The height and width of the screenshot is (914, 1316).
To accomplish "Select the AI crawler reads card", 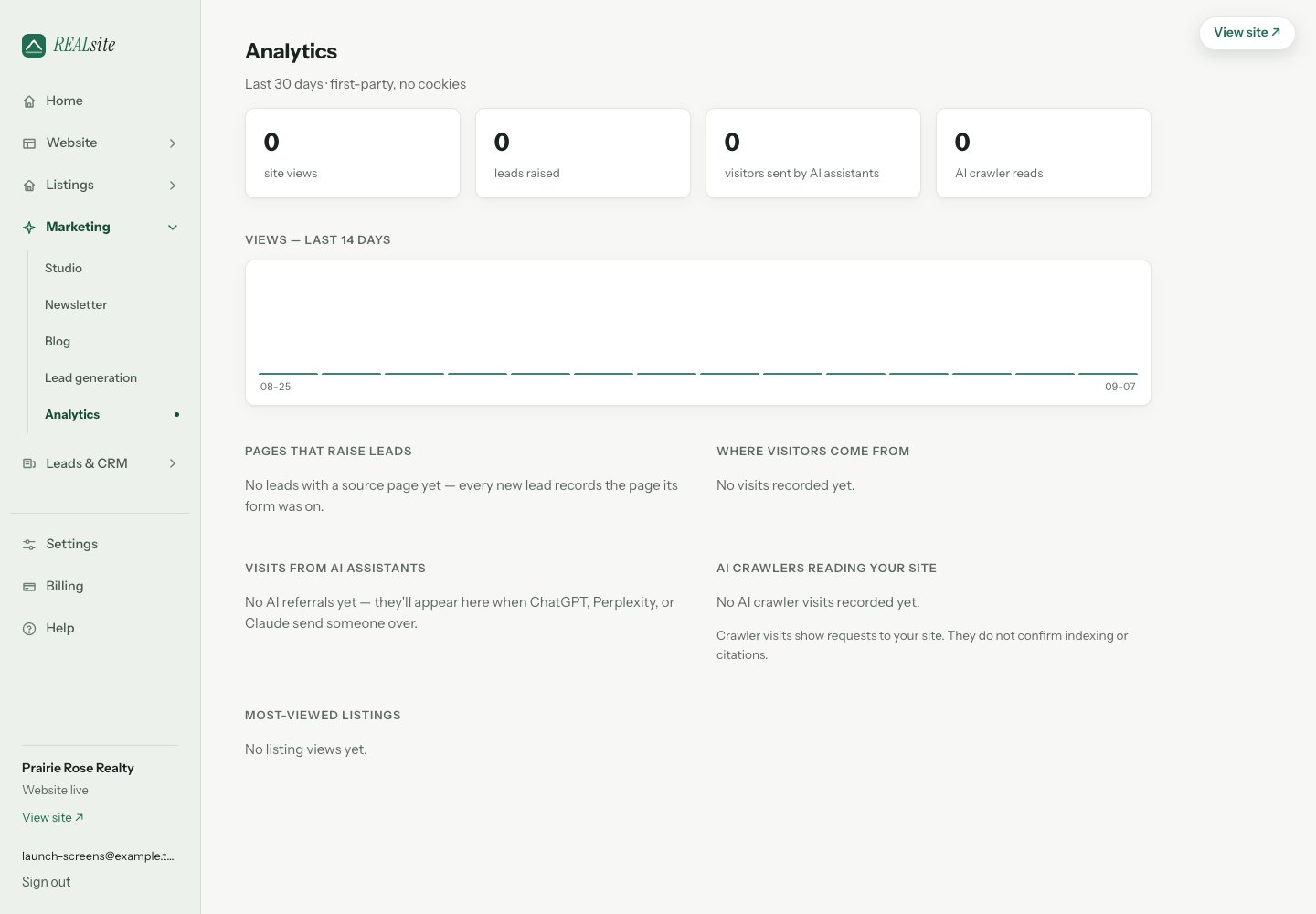I will pyautogui.click(x=1044, y=154).
